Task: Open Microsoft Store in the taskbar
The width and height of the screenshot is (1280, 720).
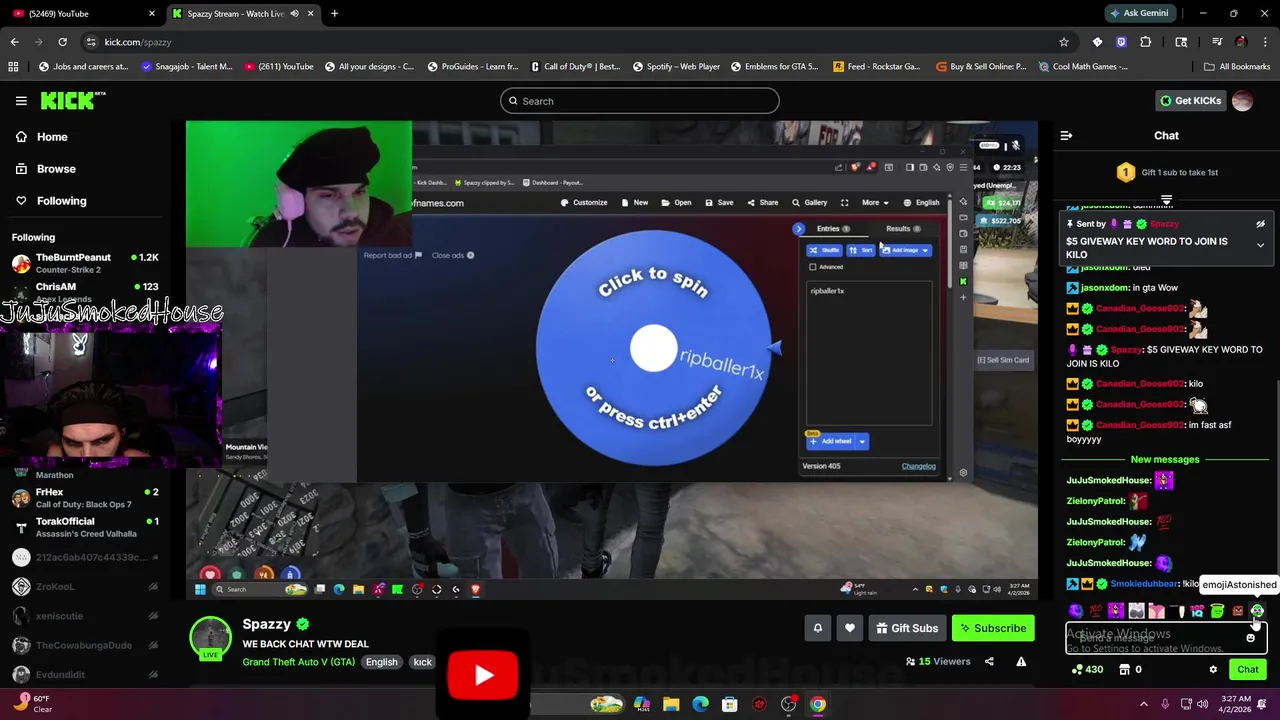Action: [730, 704]
